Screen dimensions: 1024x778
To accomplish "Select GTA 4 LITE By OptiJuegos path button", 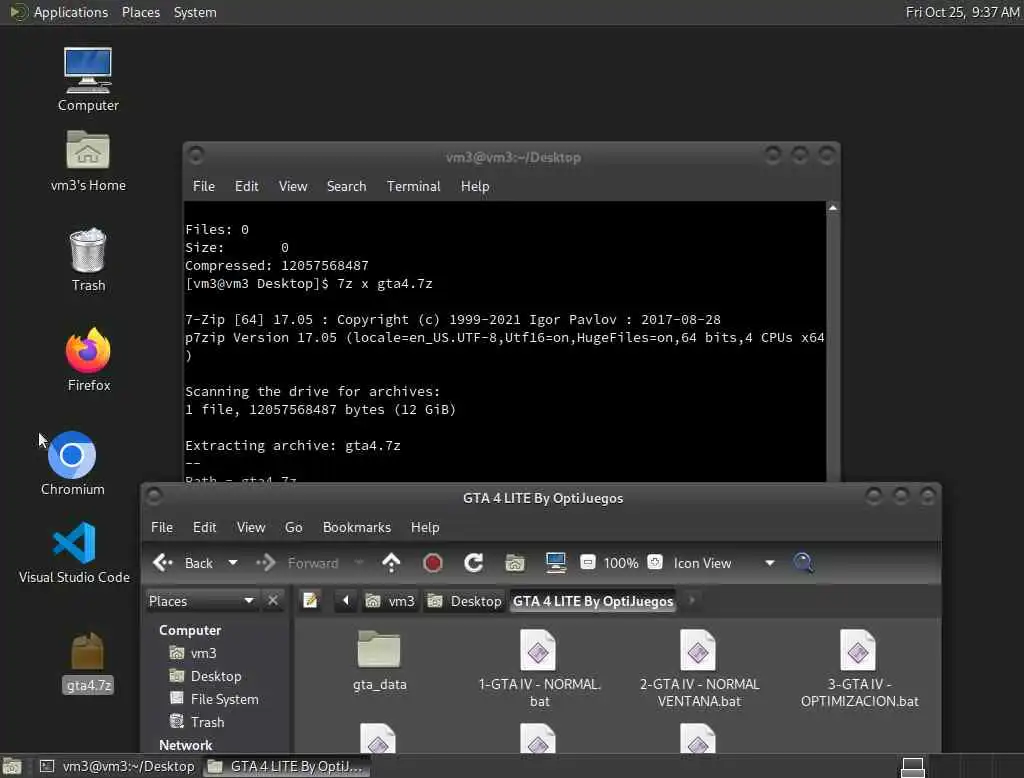I will coord(593,601).
